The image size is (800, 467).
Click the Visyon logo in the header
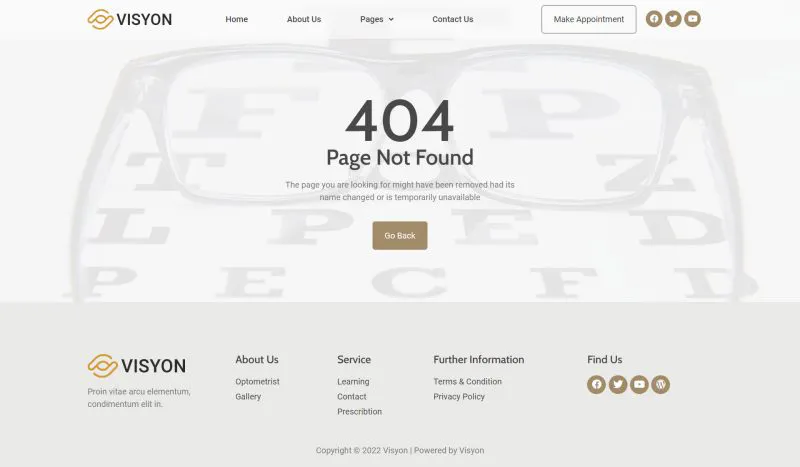pos(130,19)
